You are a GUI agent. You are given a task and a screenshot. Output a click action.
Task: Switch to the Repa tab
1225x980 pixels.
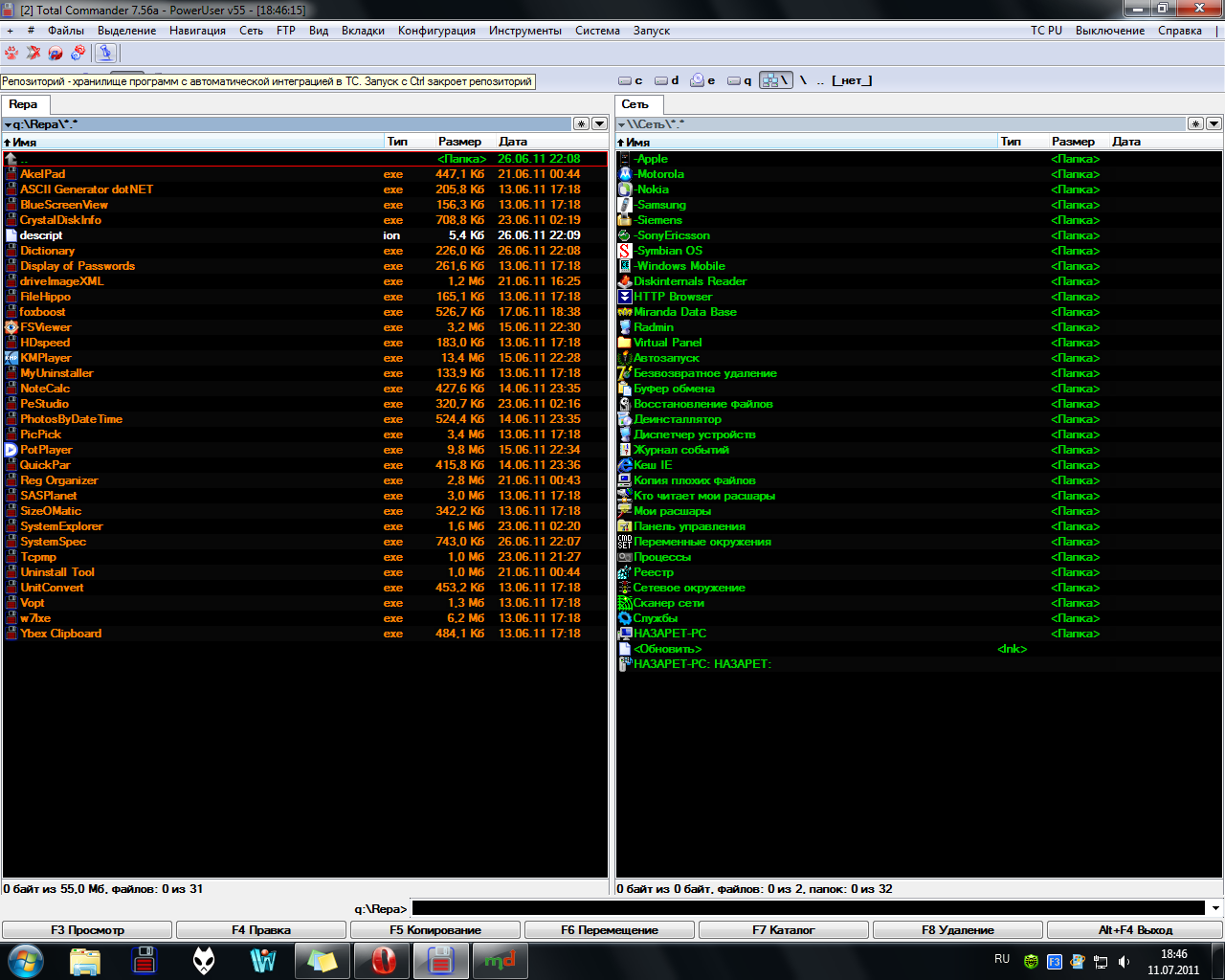(x=24, y=104)
